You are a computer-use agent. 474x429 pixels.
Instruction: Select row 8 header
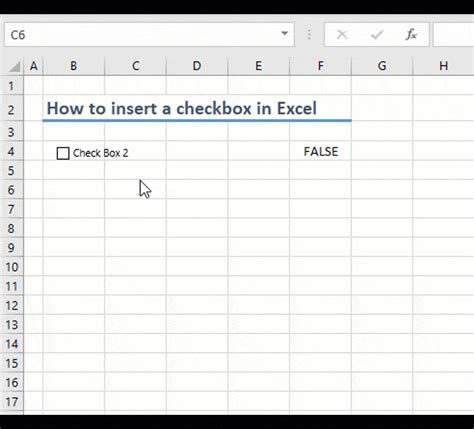point(12,228)
